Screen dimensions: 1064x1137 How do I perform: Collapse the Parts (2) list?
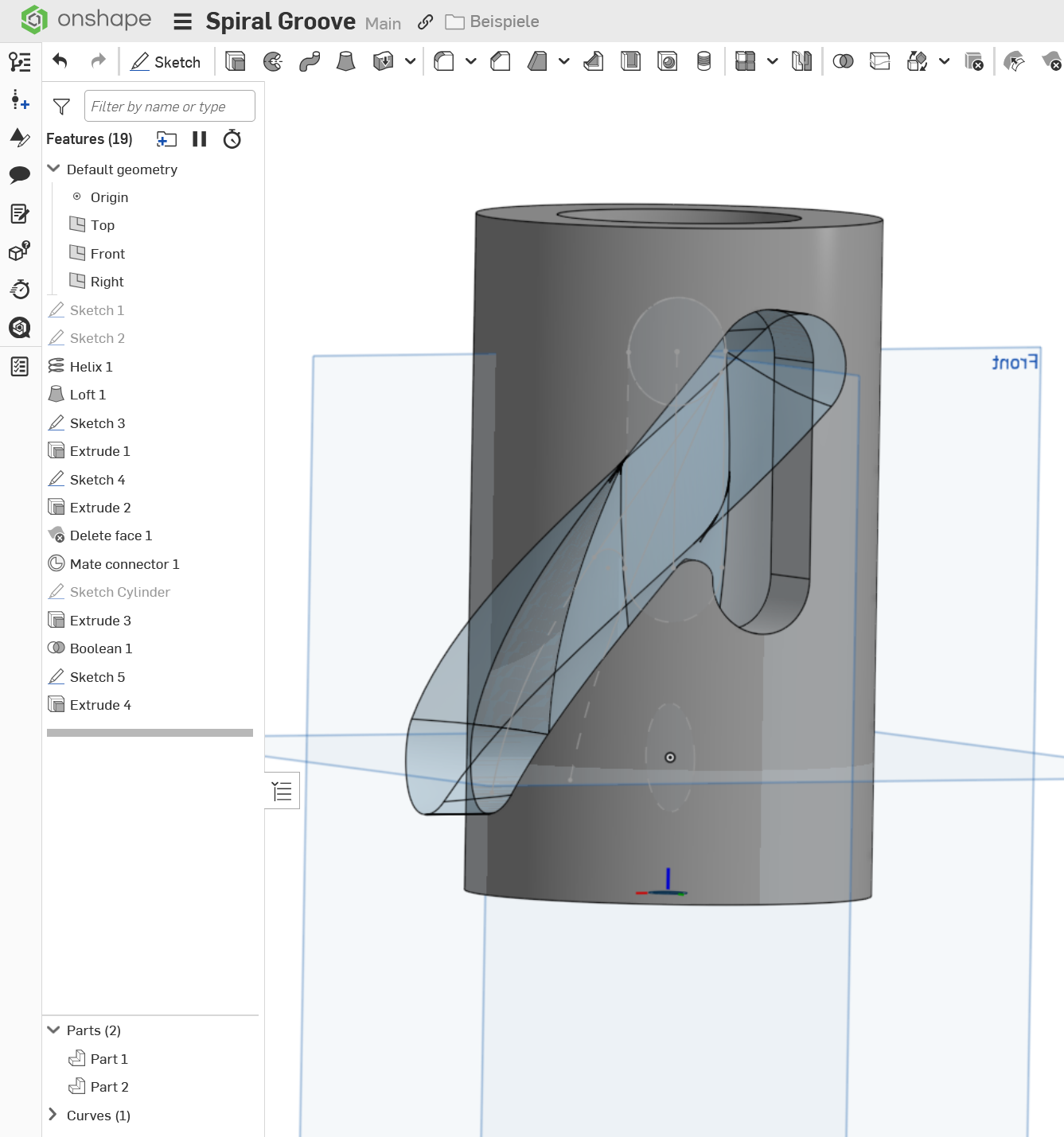pos(54,1030)
